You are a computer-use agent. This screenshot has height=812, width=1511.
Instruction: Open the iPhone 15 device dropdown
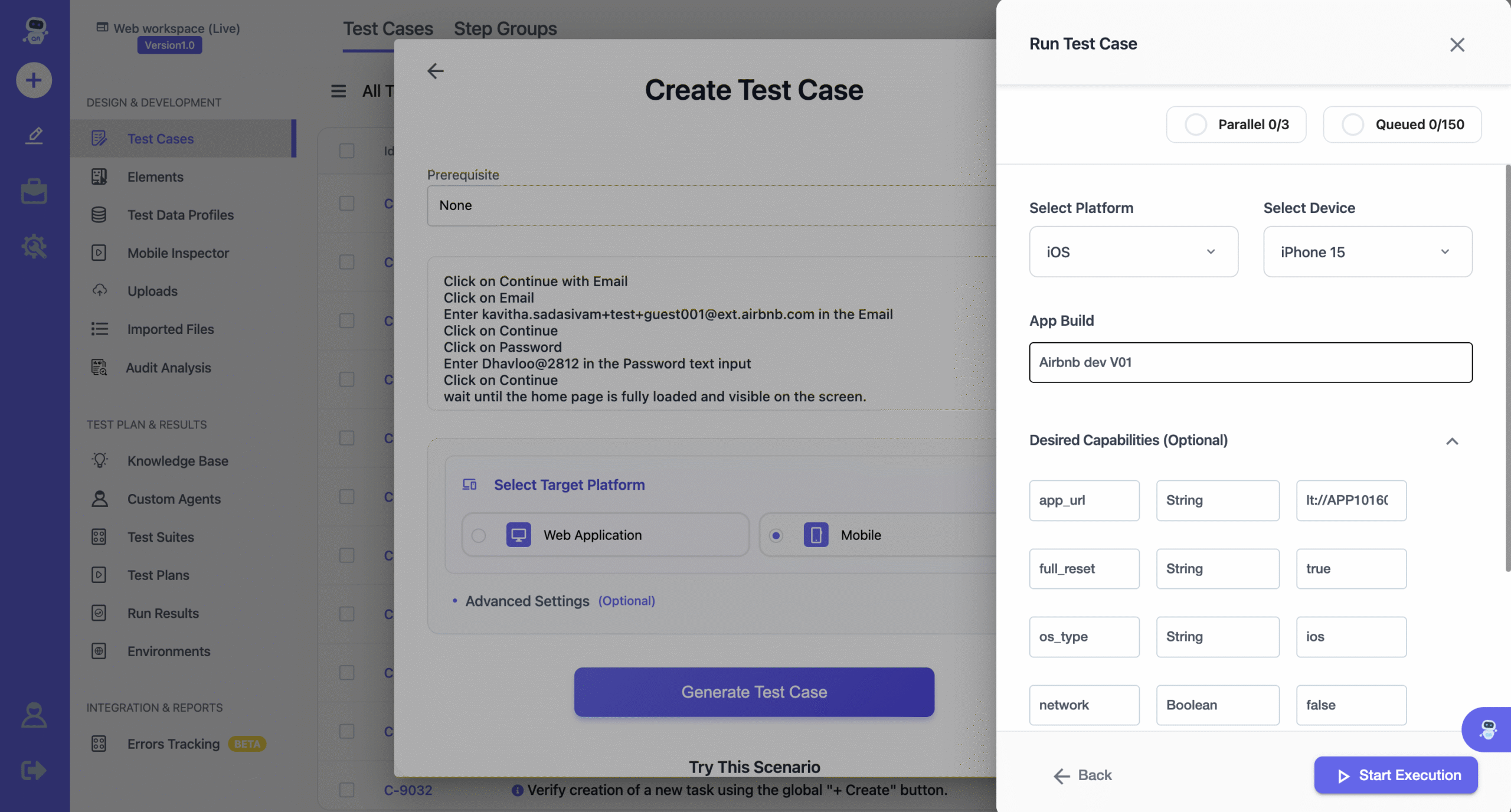pos(1367,252)
